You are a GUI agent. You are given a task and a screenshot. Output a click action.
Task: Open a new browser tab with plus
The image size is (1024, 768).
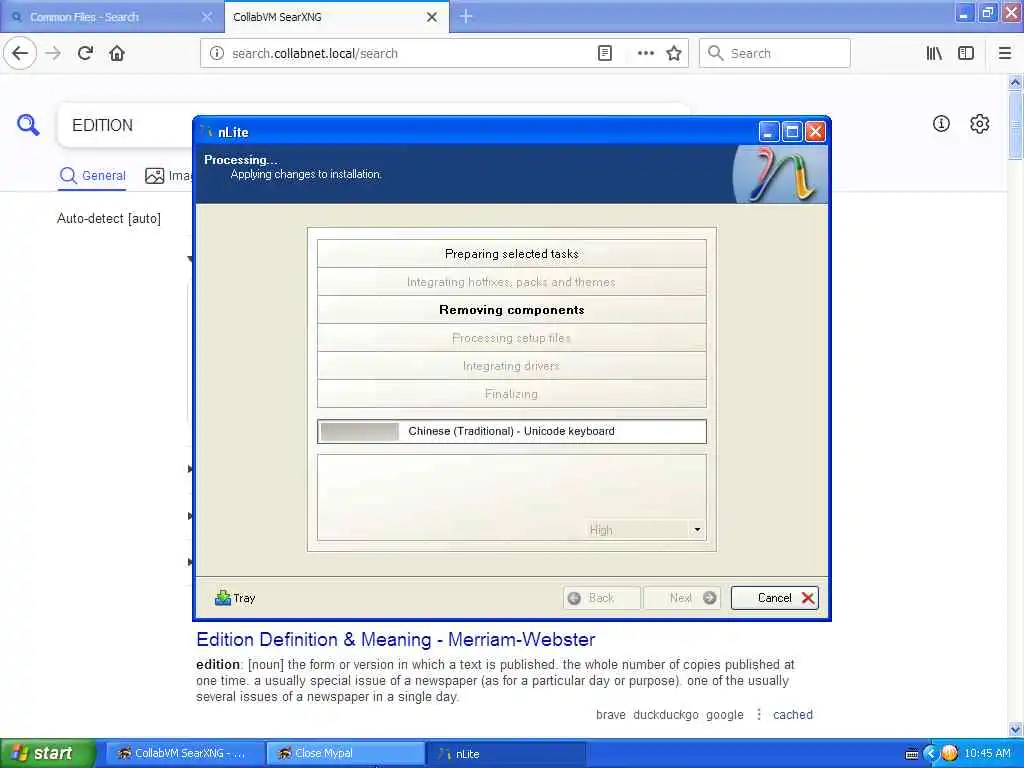point(466,16)
